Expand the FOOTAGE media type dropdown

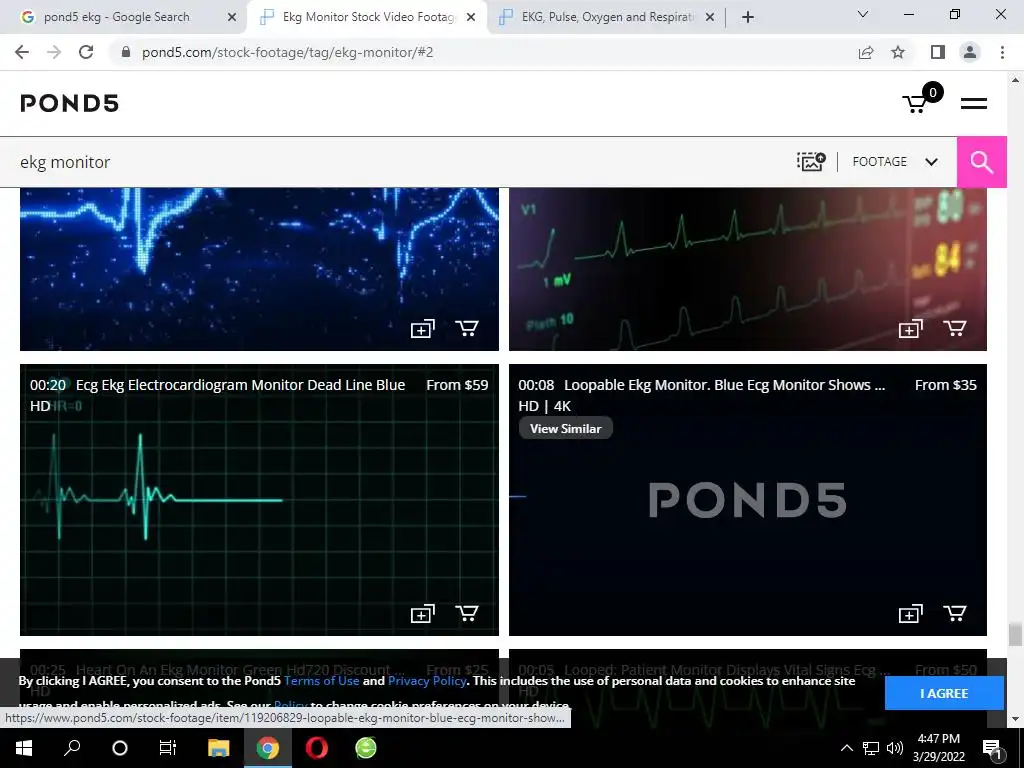(895, 162)
